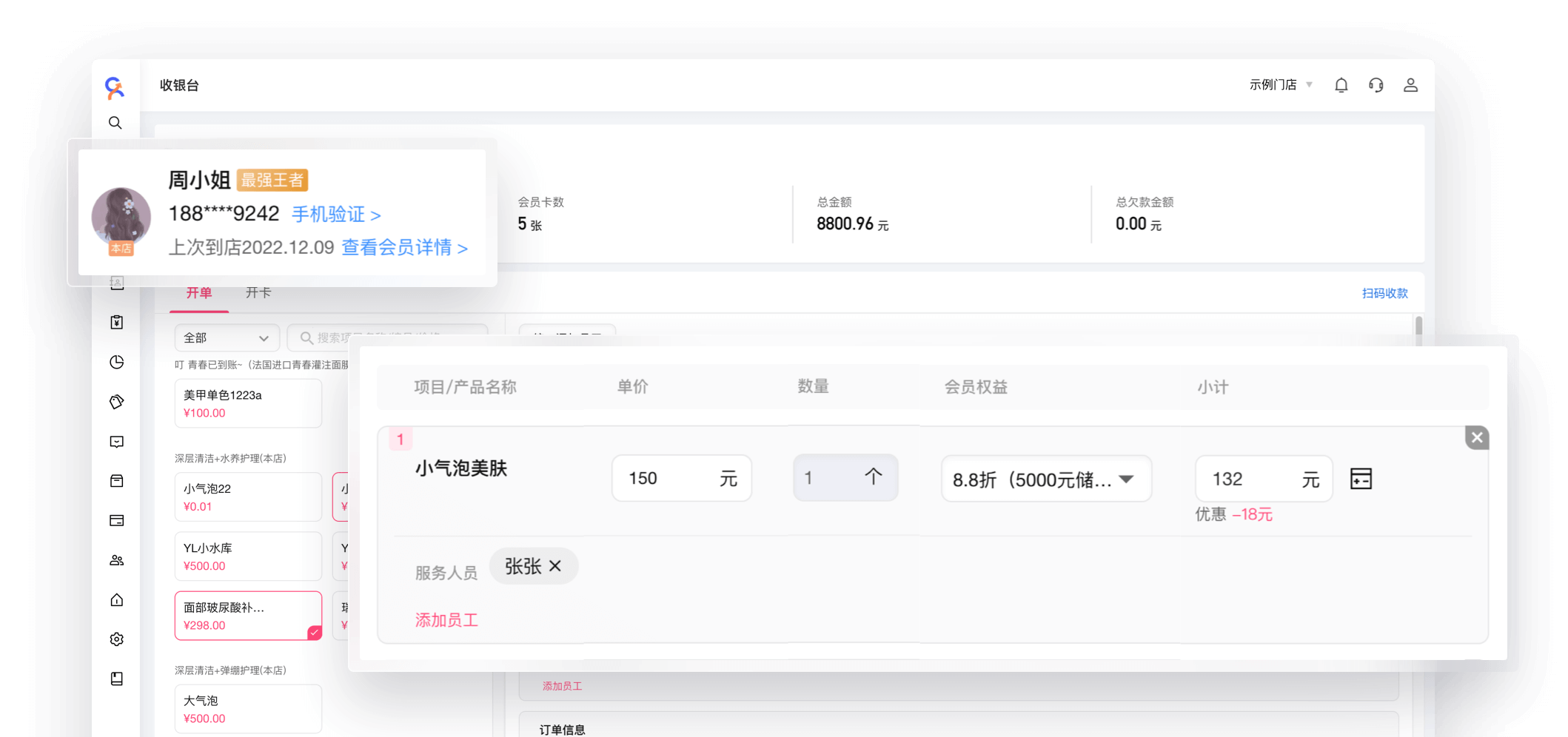This screenshot has width=1568, height=737.
Task: Open 查看会员详情 link
Action: [x=404, y=248]
